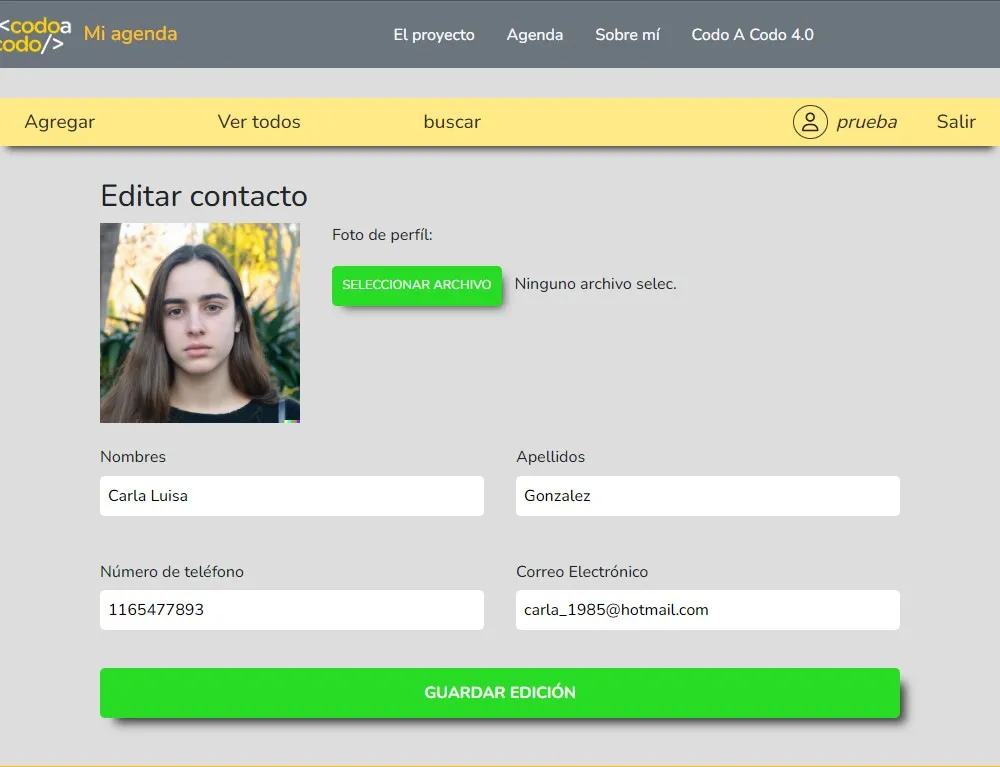
Task: Click the user profile avatar icon
Action: [x=810, y=122]
